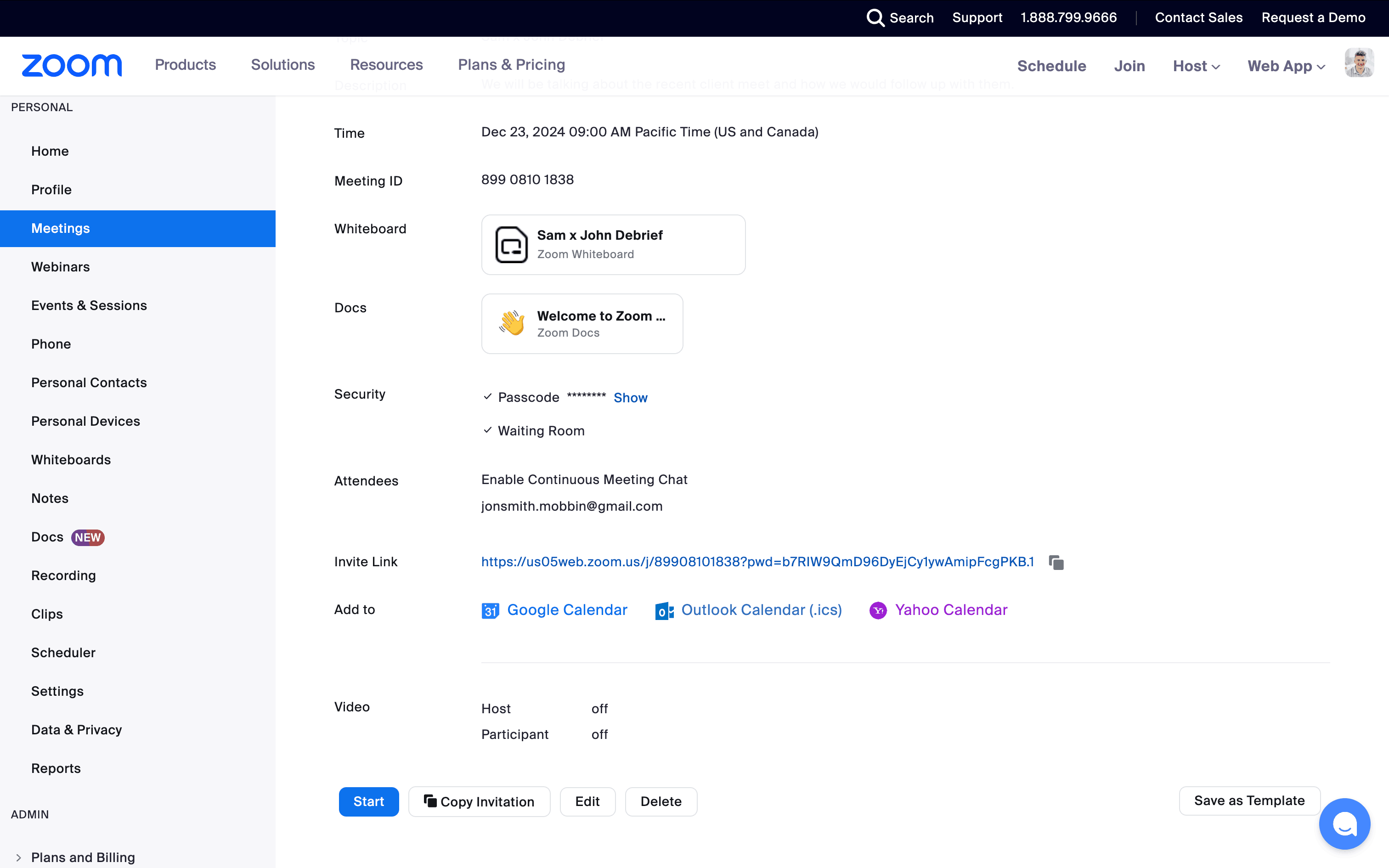The height and width of the screenshot is (868, 1389).
Task: Click the Yahoo Calendar icon
Action: tap(878, 611)
